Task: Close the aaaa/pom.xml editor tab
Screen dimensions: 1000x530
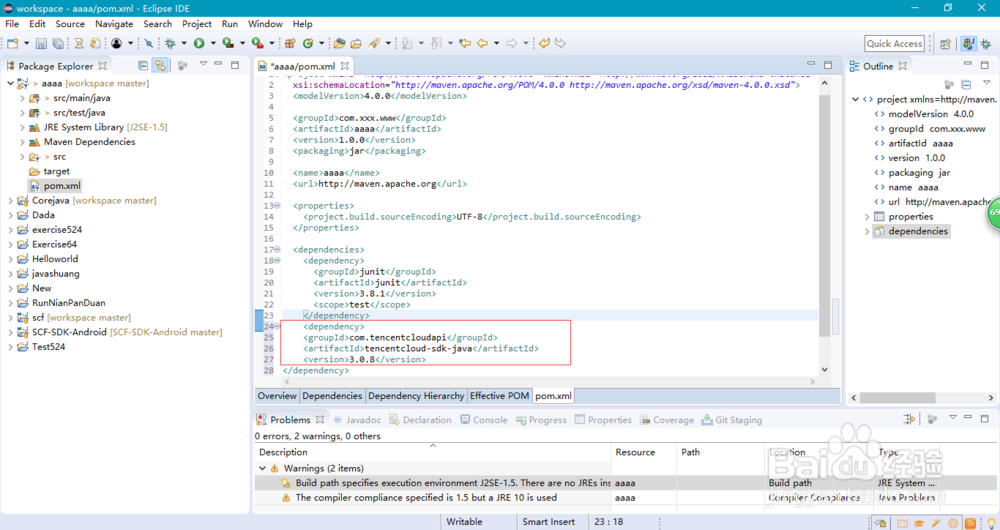Action: [344, 66]
